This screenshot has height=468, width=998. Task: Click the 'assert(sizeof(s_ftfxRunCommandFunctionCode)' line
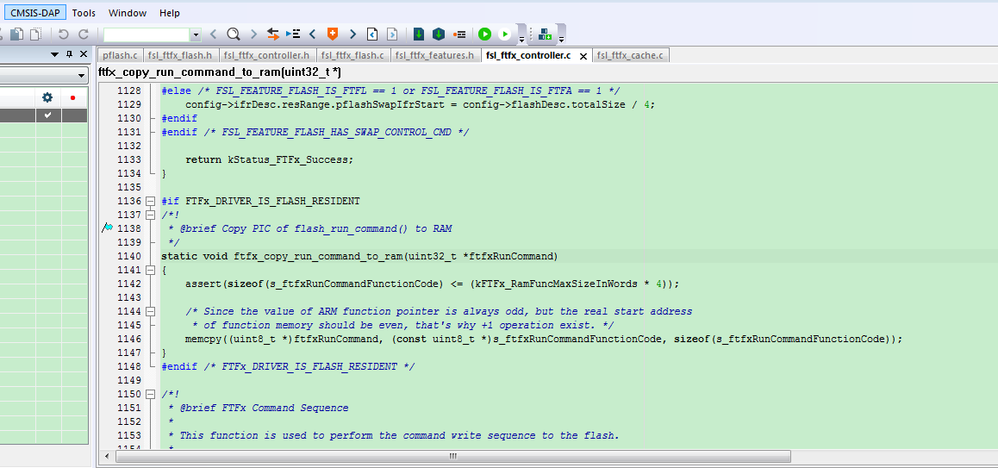pos(432,283)
